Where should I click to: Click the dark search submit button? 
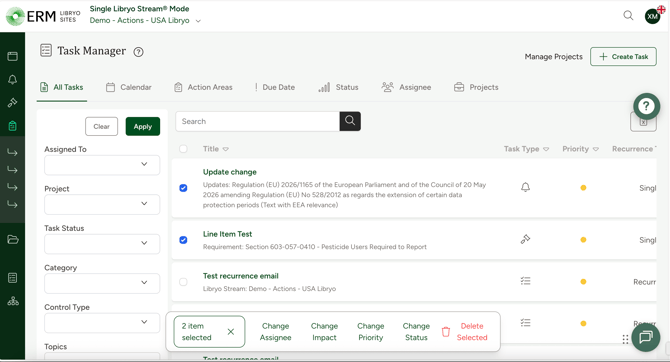coord(350,121)
